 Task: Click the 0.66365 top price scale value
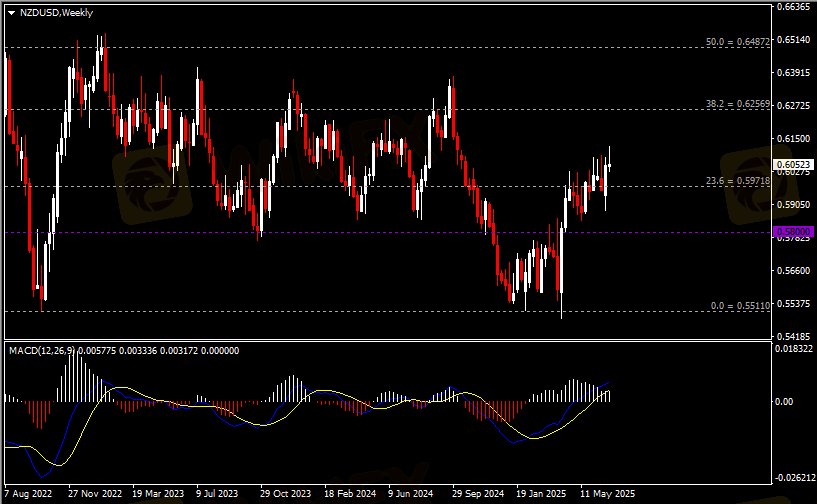[794, 7]
